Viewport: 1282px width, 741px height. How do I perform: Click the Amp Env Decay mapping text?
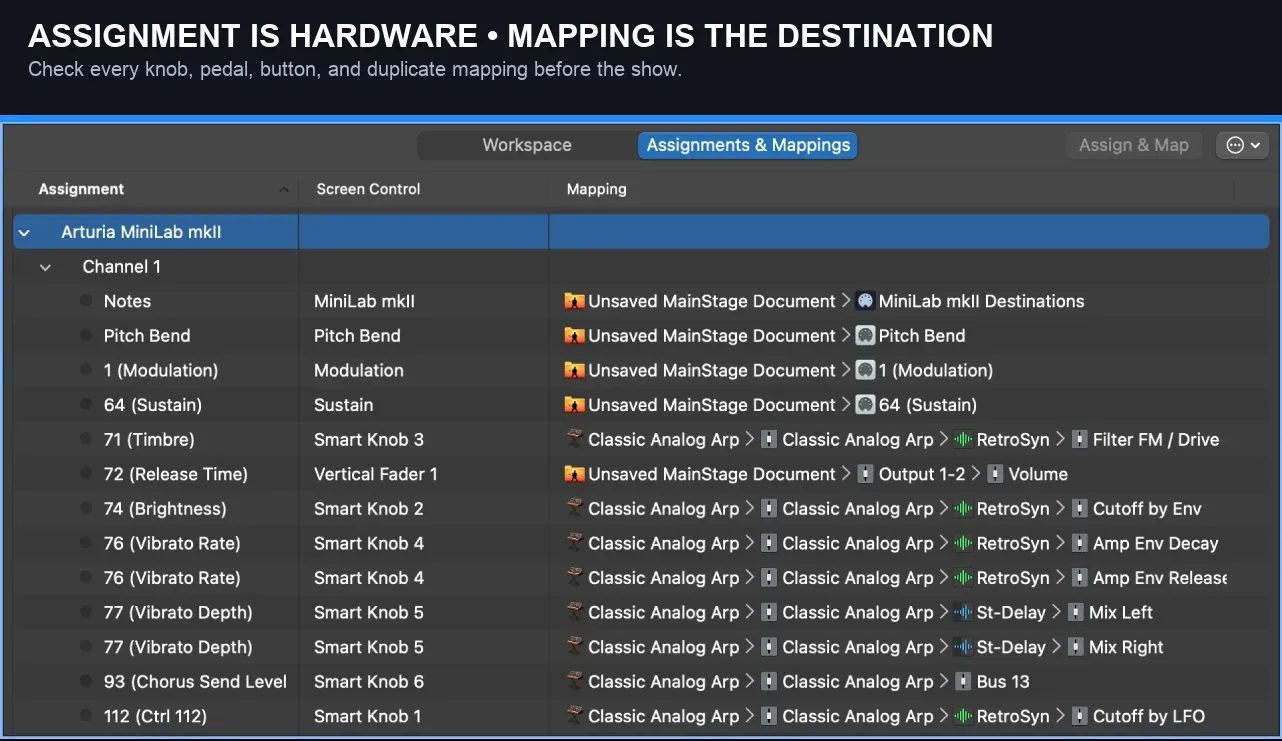point(1156,543)
